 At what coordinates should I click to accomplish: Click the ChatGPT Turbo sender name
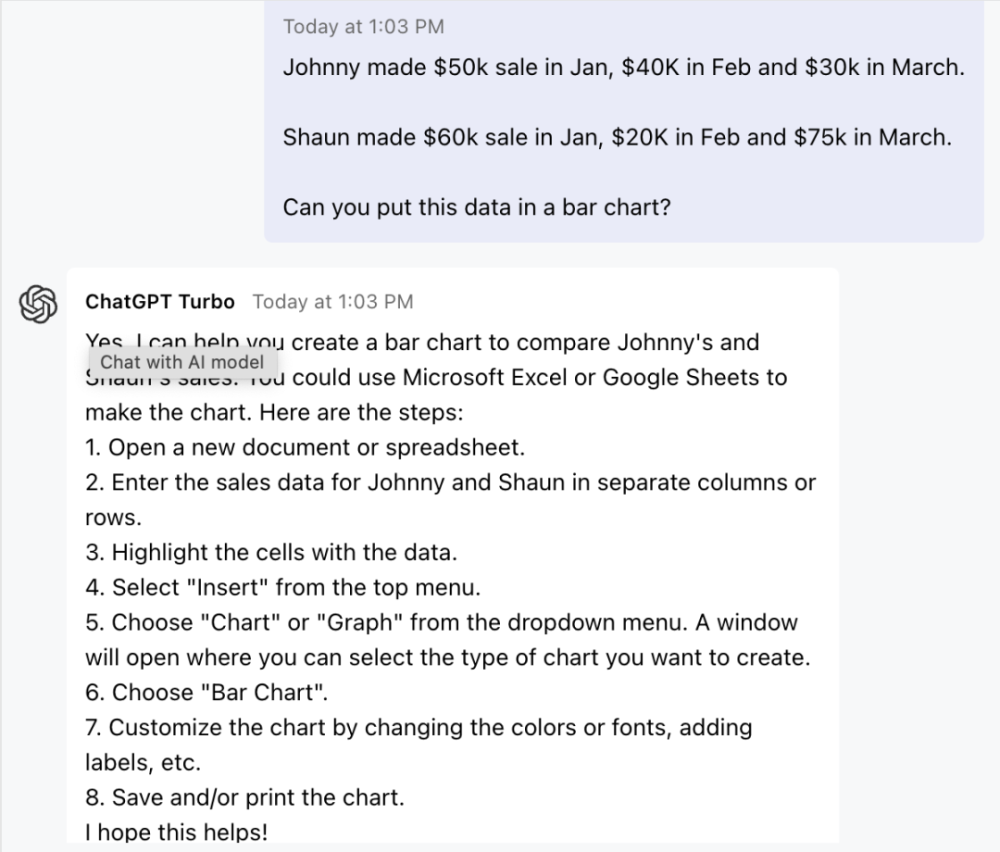pyautogui.click(x=160, y=301)
